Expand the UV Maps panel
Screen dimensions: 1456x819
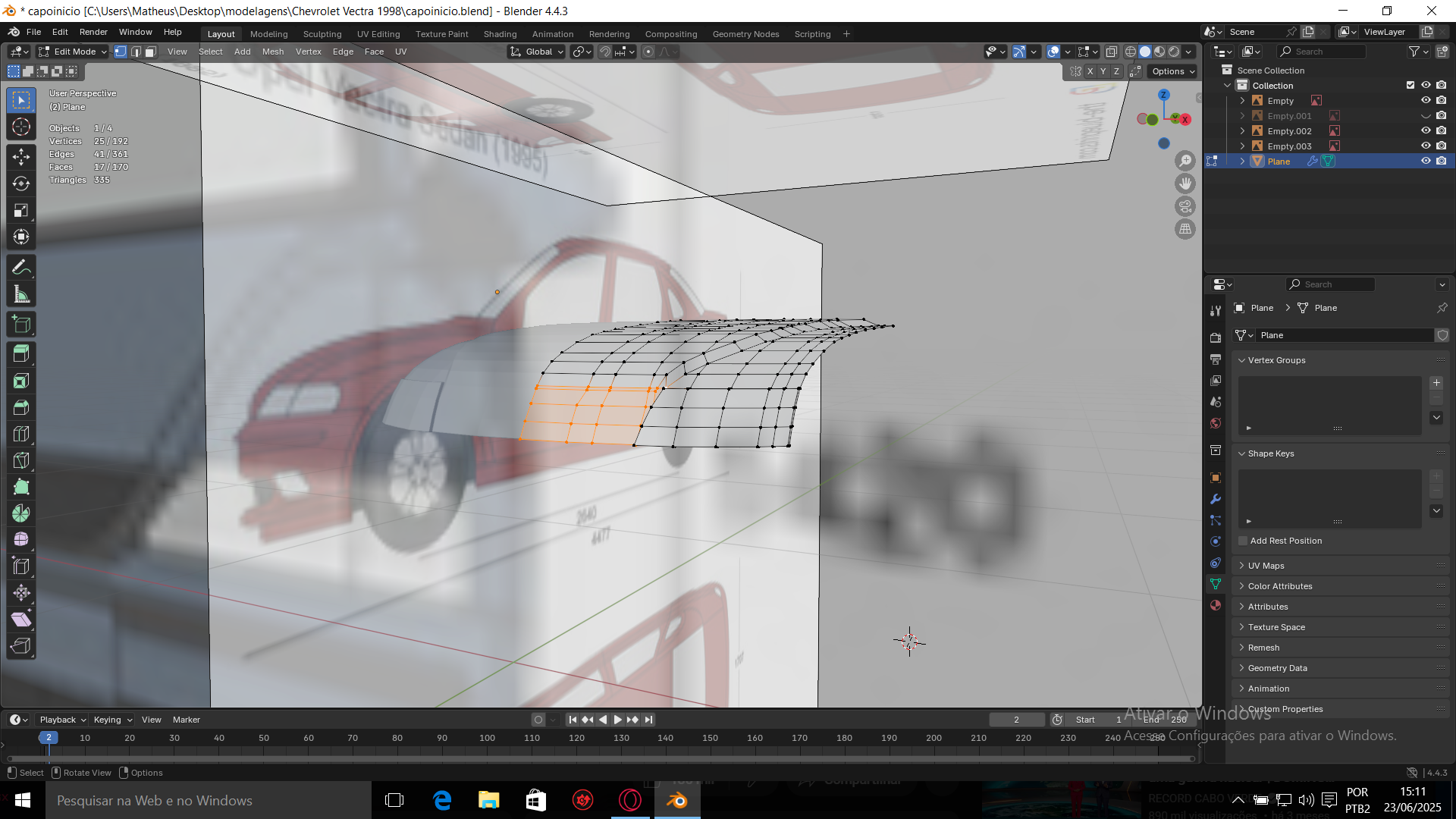1266,566
